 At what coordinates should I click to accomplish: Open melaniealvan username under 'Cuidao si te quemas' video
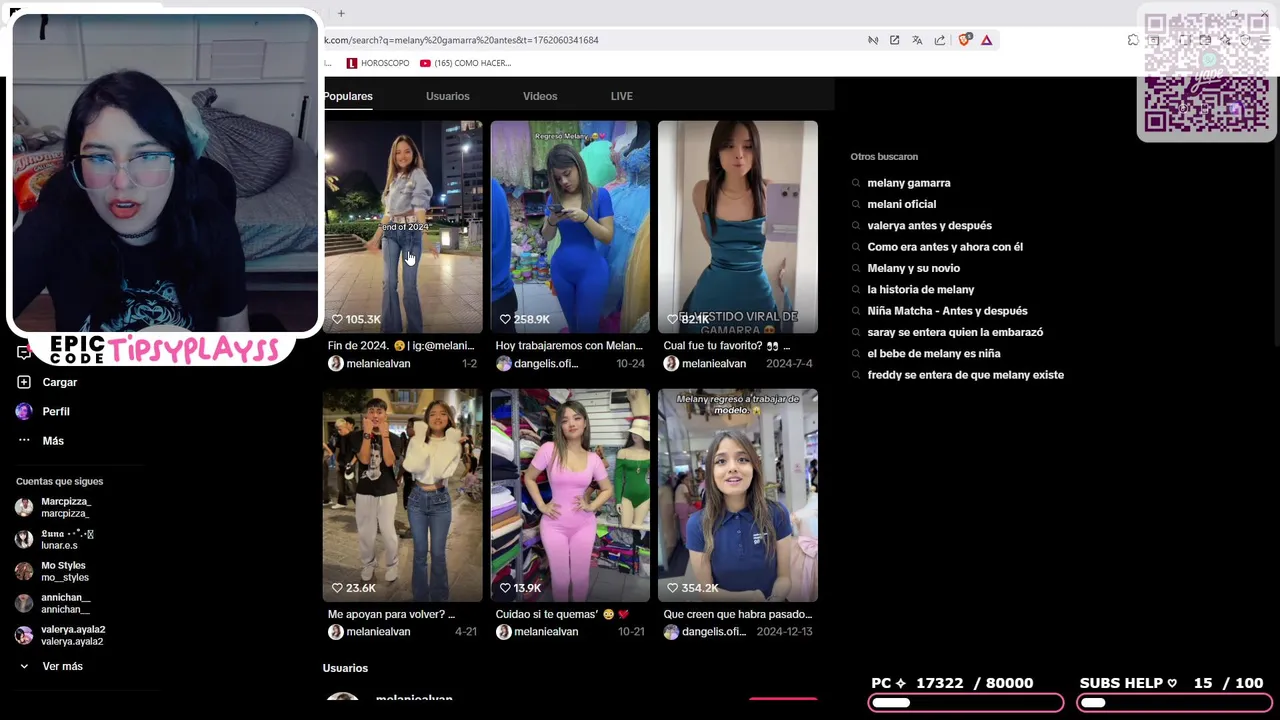546,632
